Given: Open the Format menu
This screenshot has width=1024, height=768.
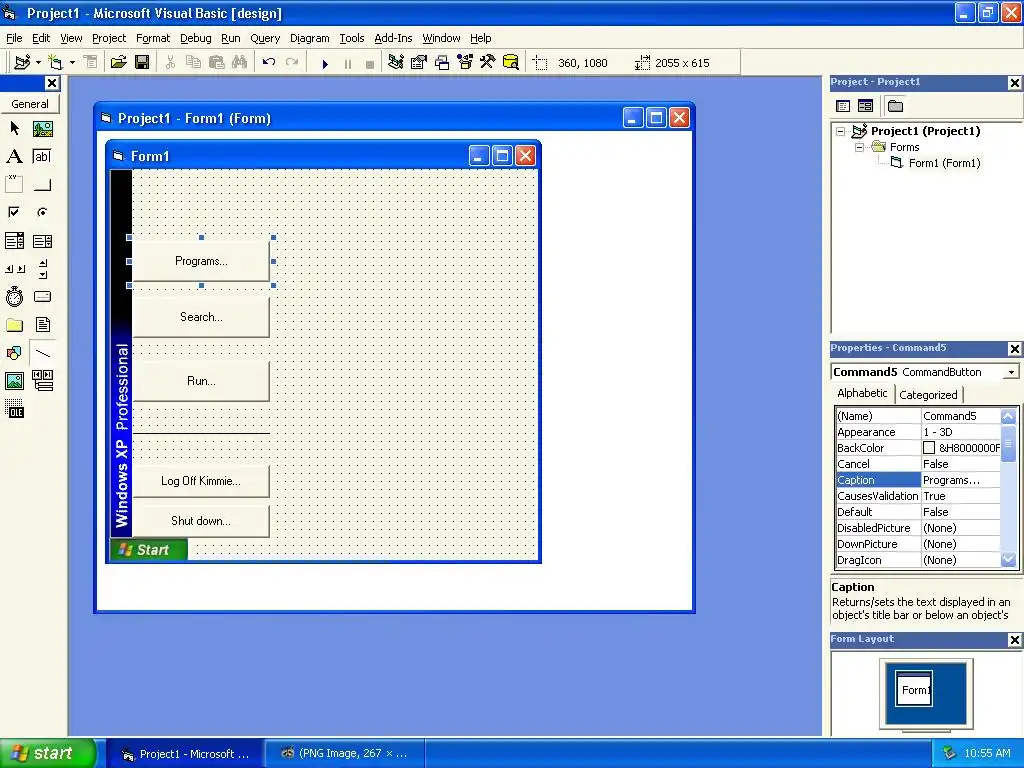Looking at the screenshot, I should pyautogui.click(x=153, y=39).
